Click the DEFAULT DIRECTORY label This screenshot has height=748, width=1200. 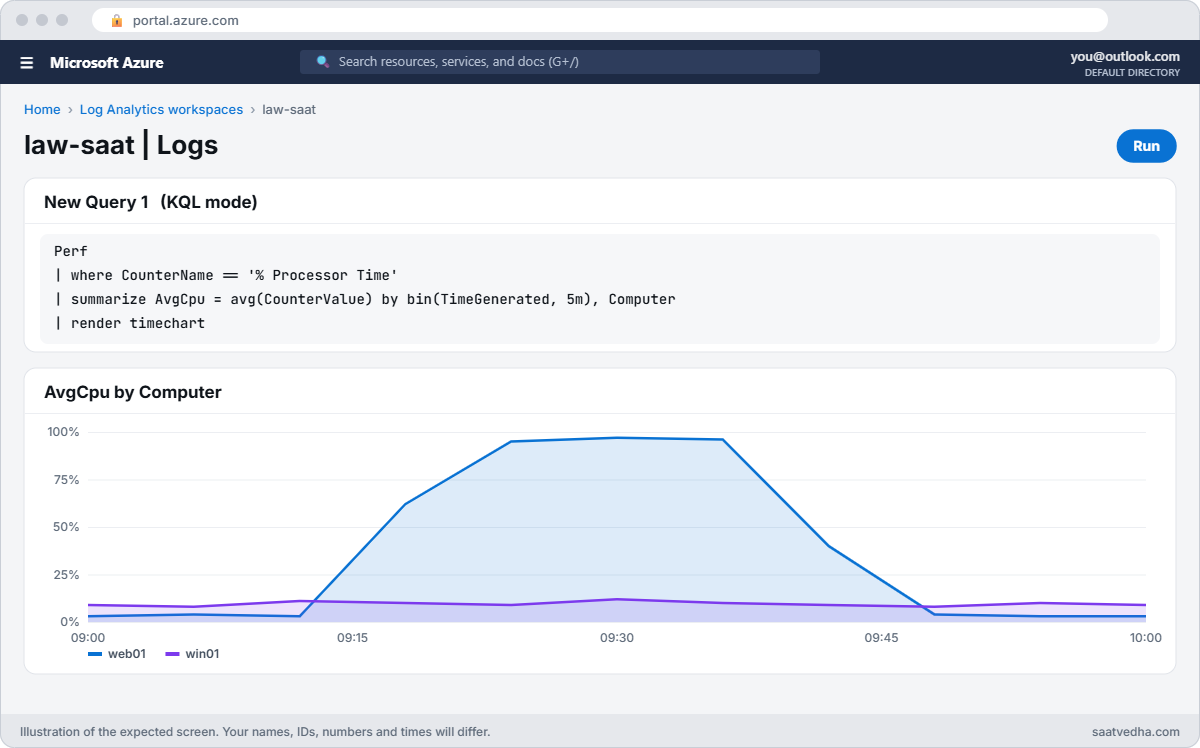click(1132, 73)
